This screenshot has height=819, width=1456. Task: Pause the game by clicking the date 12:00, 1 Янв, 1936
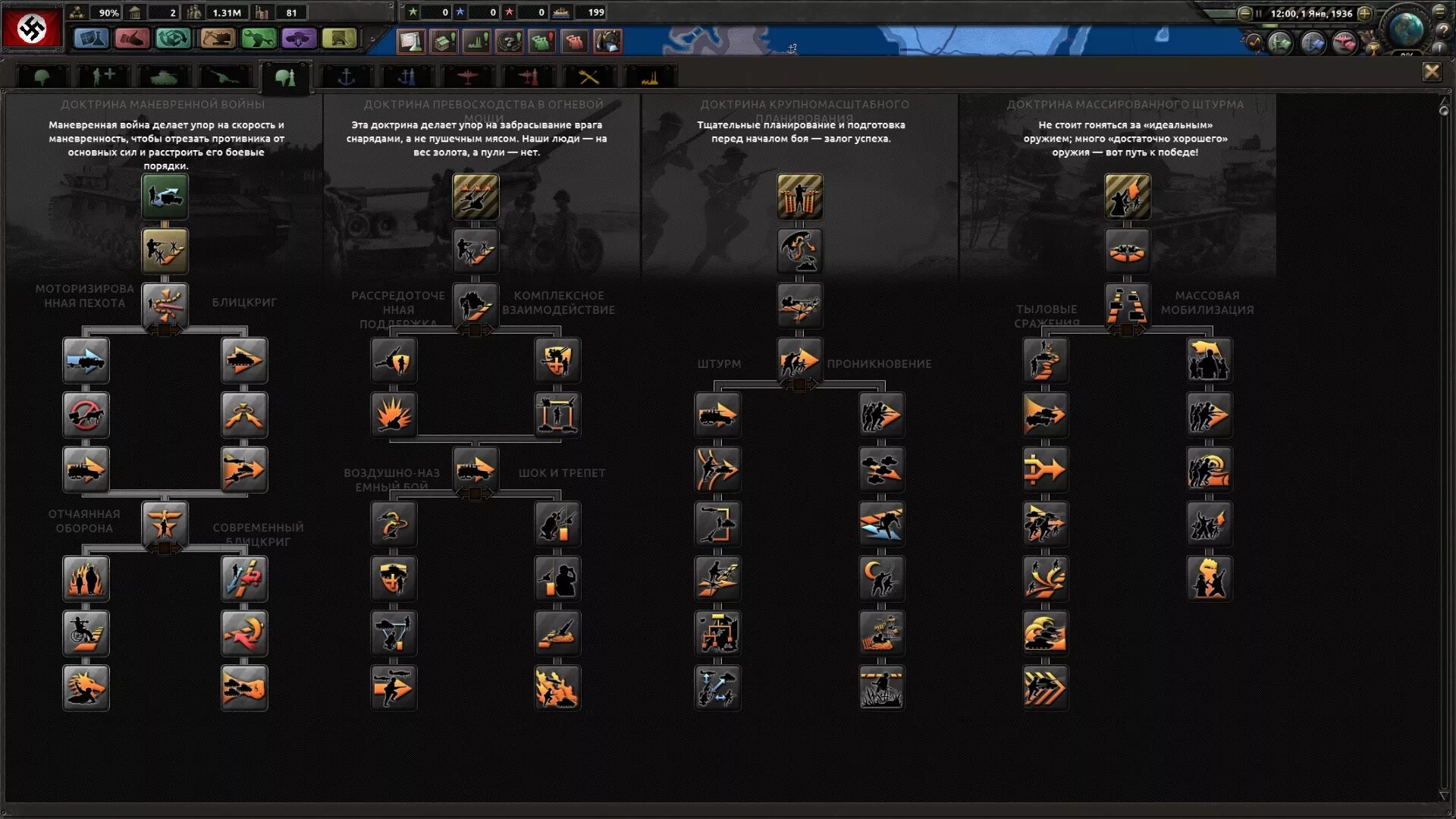point(1311,14)
